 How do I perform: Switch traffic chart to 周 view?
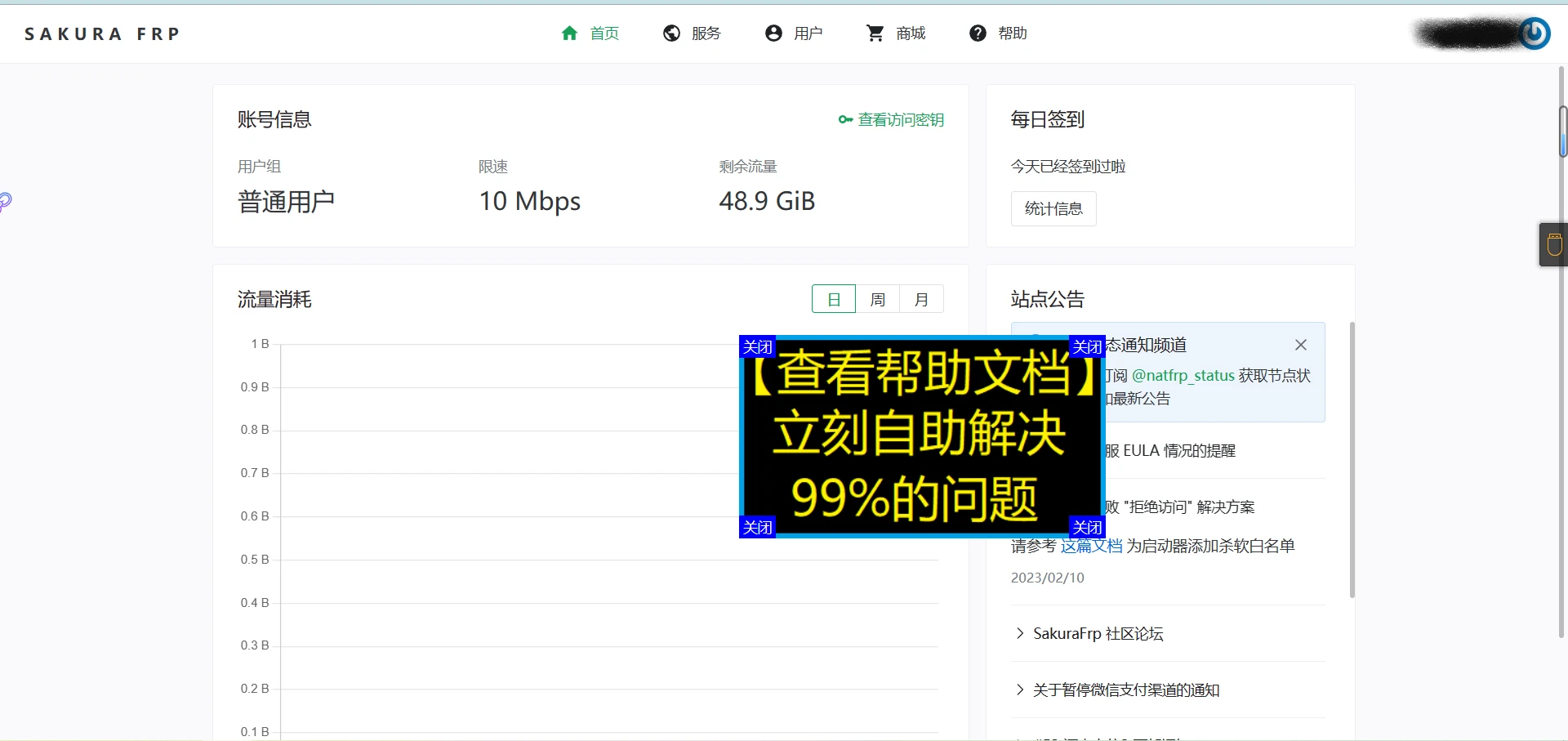click(x=877, y=299)
